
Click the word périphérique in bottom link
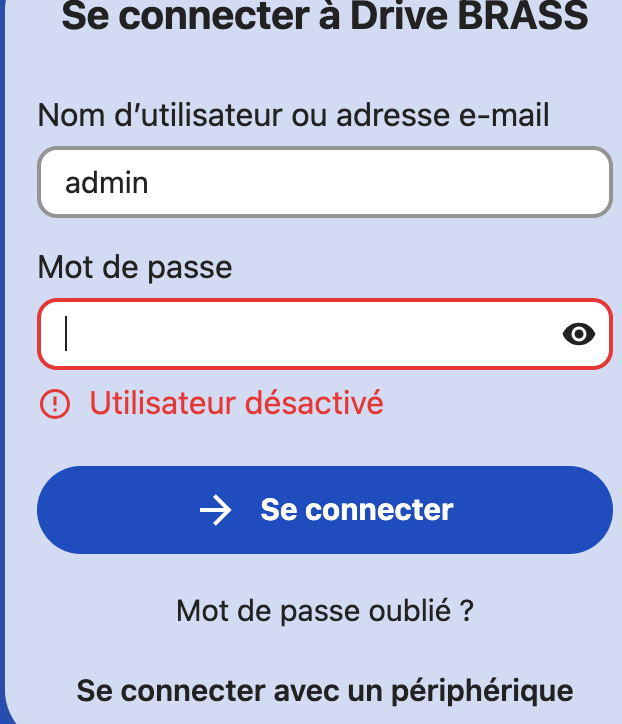(x=483, y=691)
